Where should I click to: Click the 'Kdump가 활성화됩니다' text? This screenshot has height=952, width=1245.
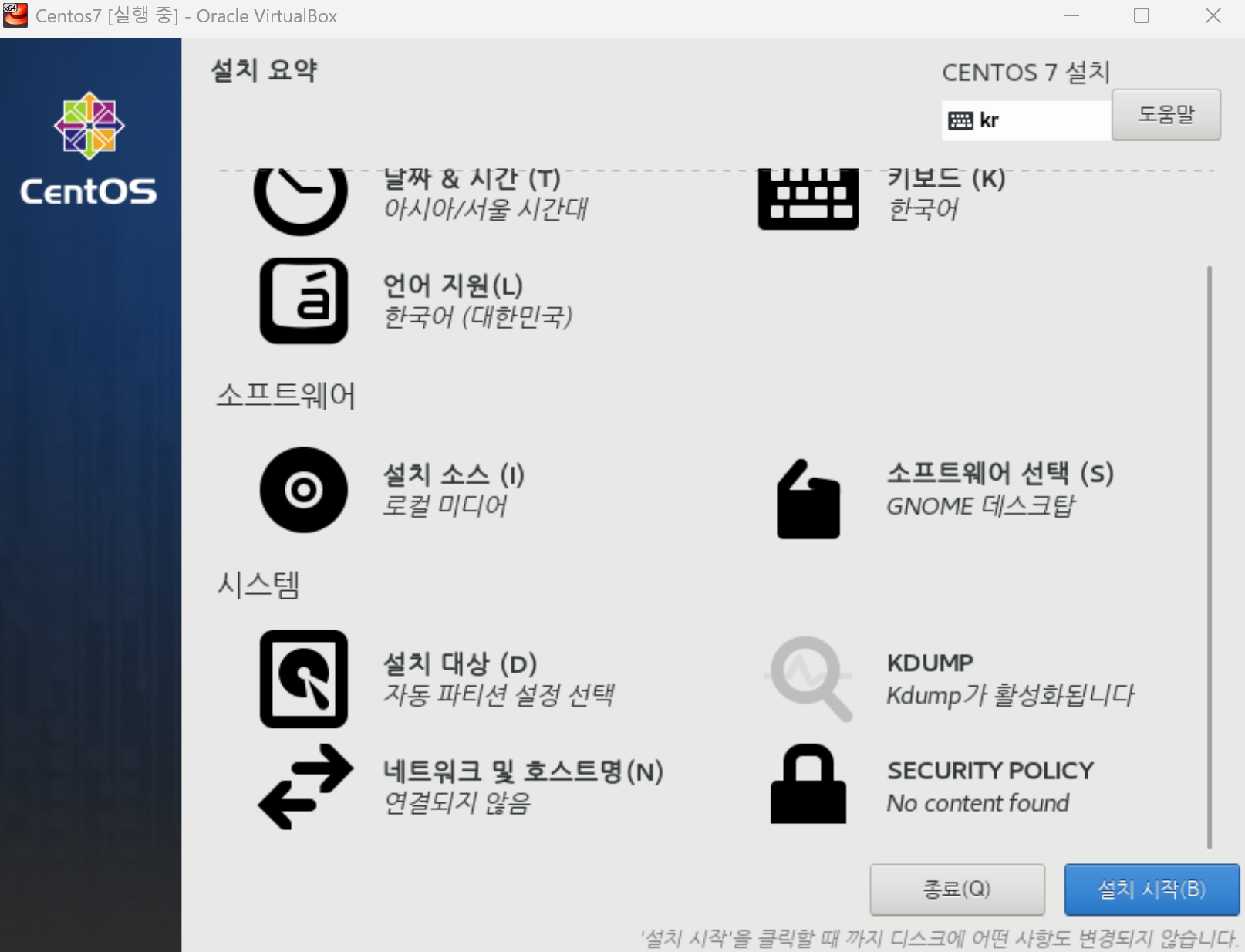click(x=1011, y=695)
